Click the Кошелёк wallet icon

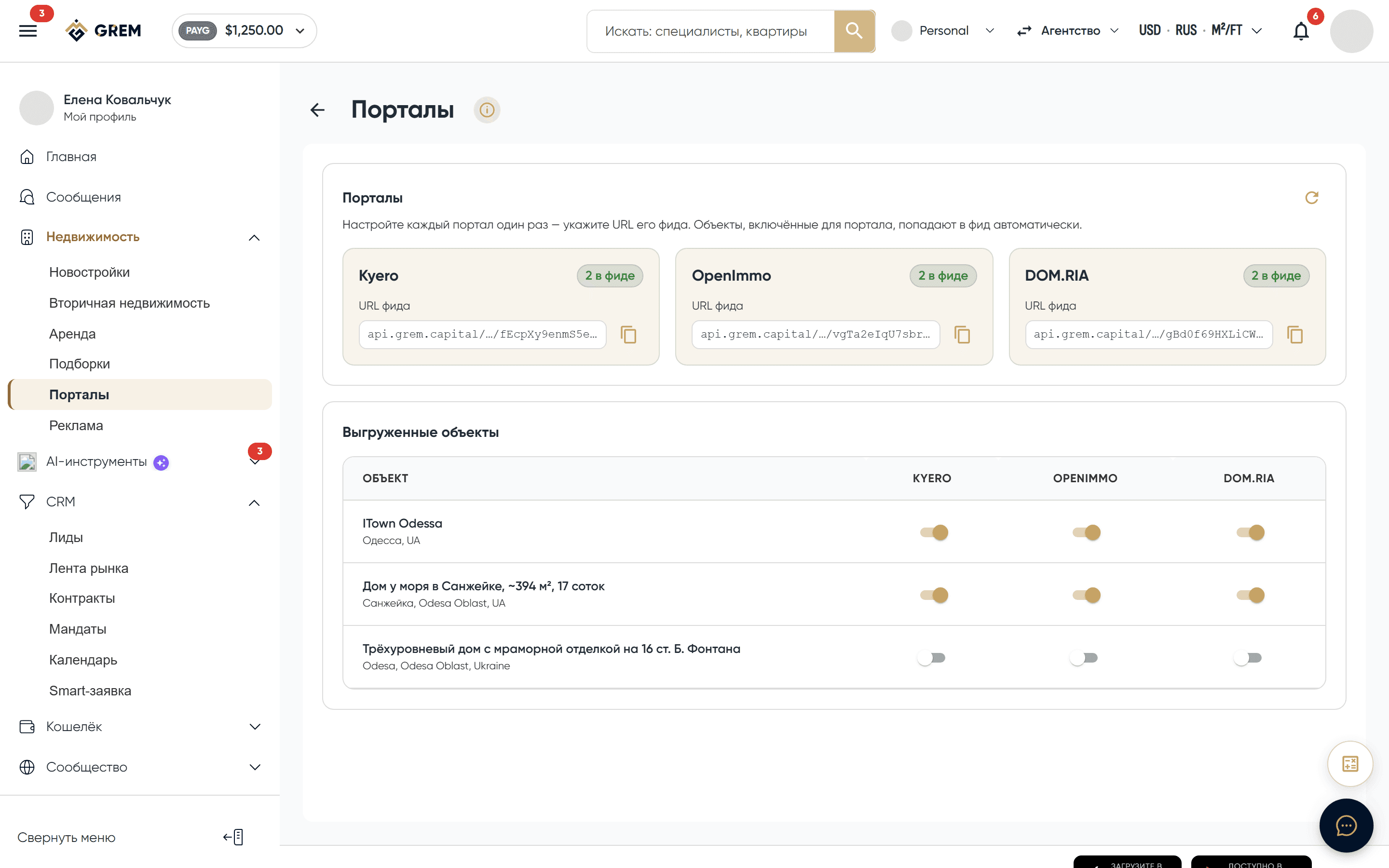click(x=27, y=726)
